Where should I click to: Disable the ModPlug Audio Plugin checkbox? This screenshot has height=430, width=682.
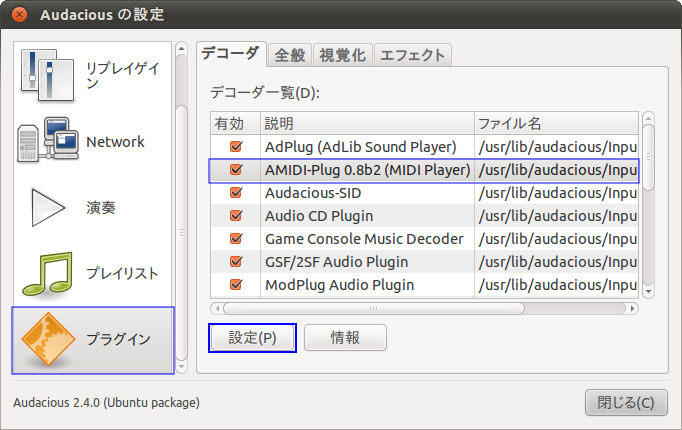pyautogui.click(x=236, y=285)
